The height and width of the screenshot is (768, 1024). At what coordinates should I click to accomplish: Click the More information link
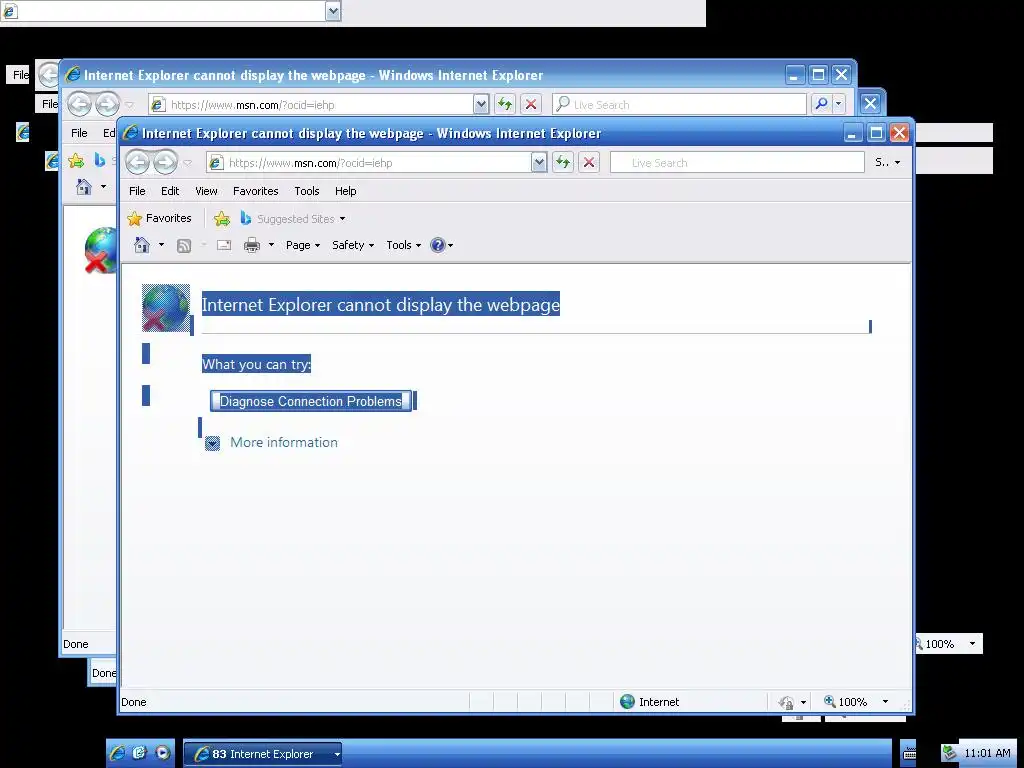pos(284,443)
